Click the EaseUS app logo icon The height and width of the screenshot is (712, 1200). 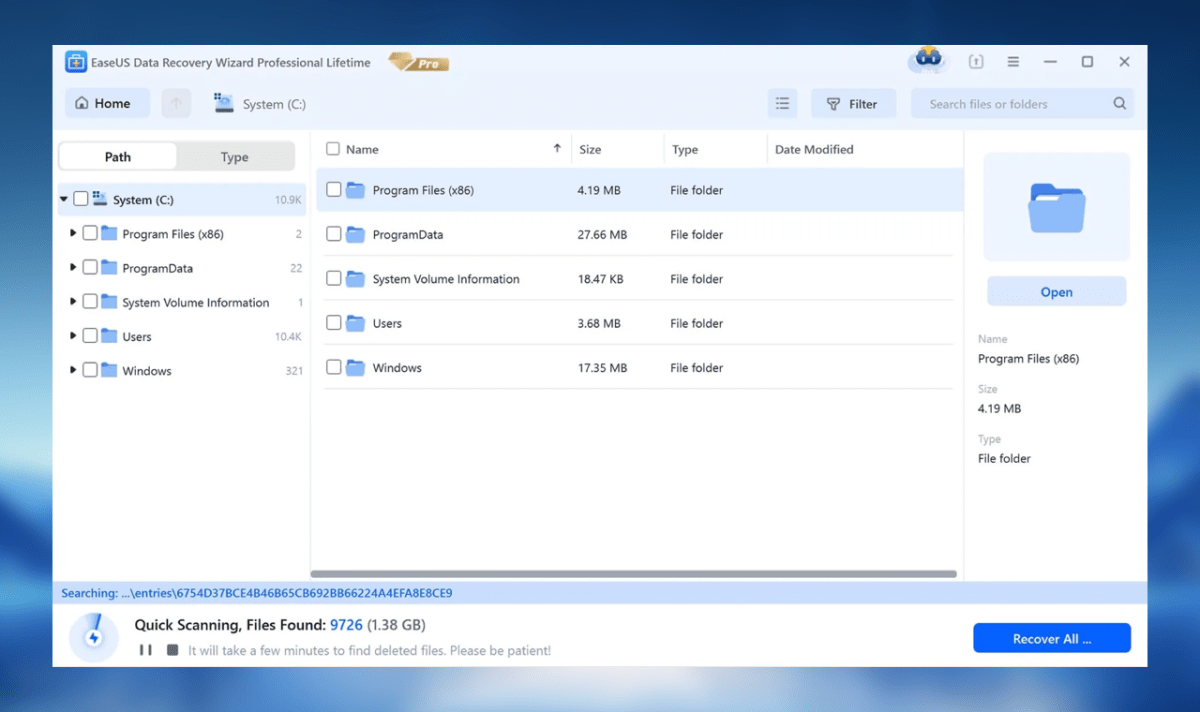[76, 62]
